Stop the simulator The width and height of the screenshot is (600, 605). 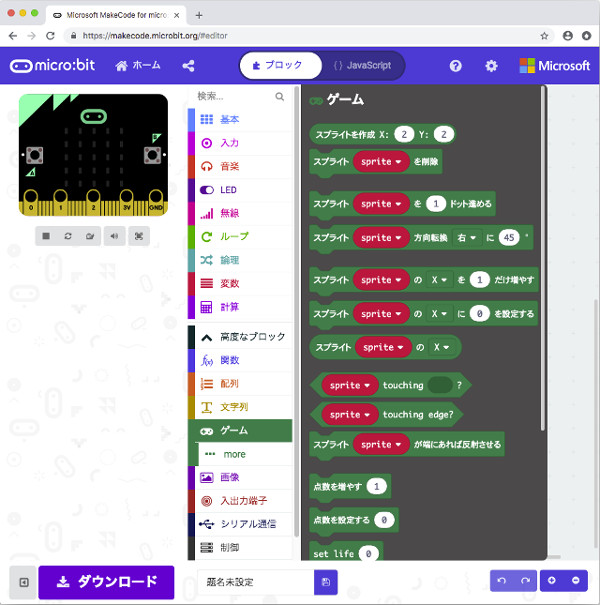46,236
